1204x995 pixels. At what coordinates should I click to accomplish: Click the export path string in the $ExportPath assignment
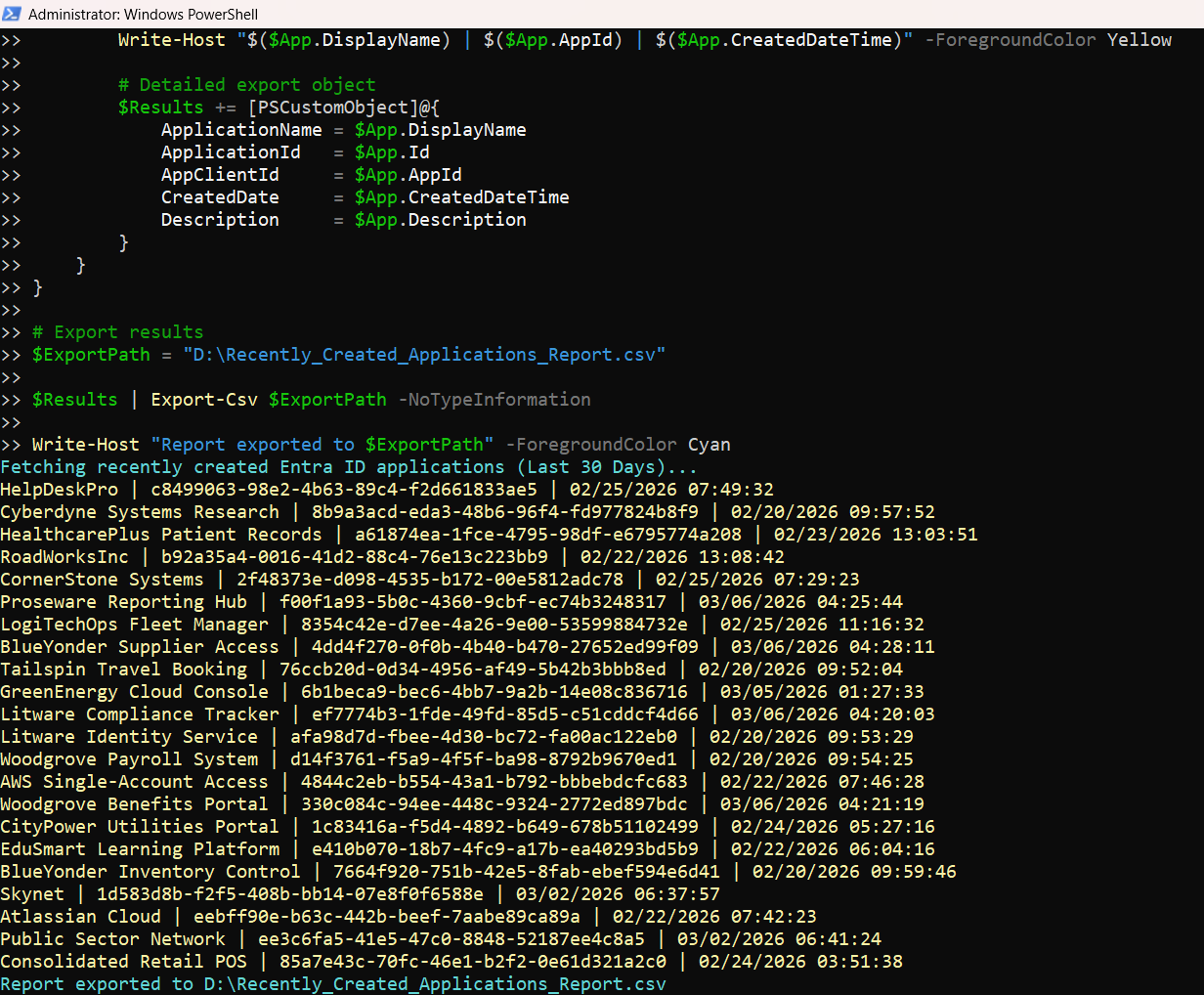click(424, 355)
